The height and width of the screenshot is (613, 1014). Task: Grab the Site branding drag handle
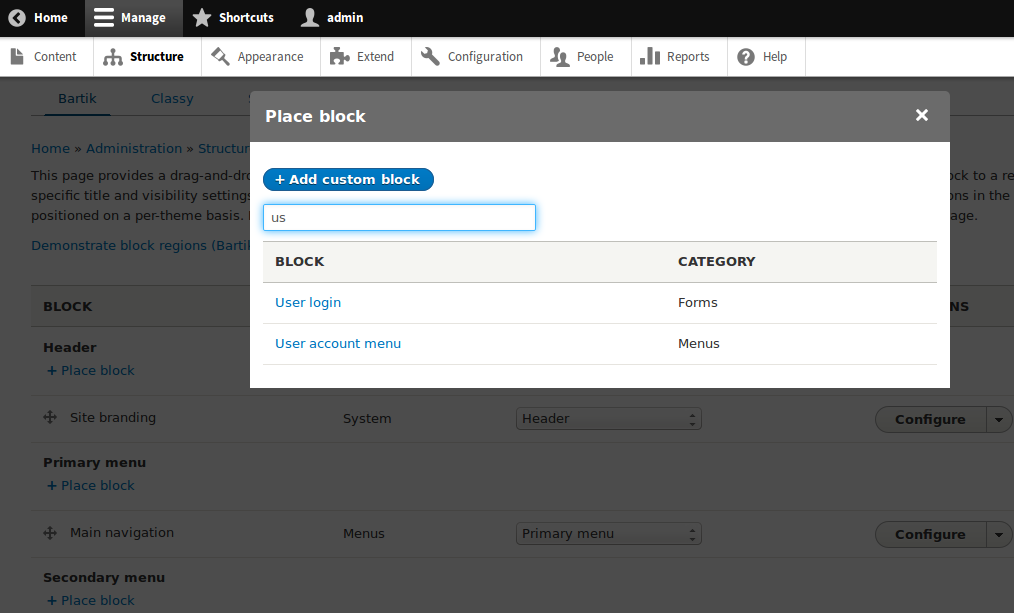(x=49, y=418)
